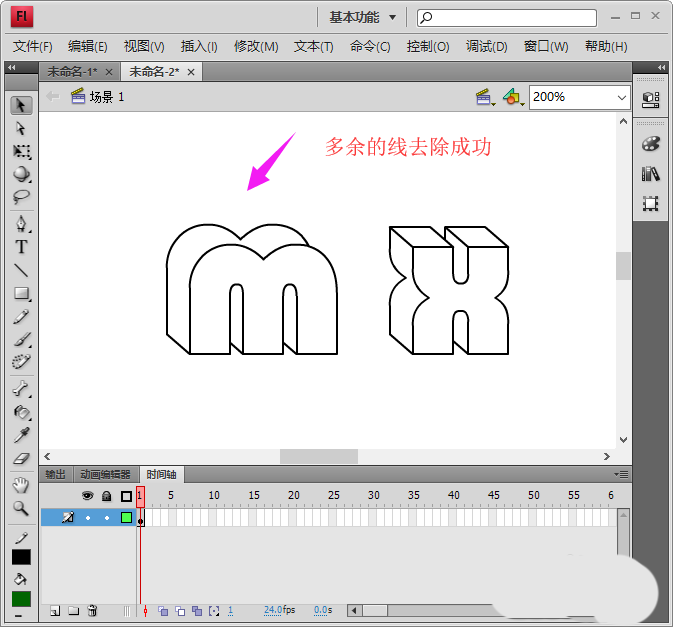Toggle outline view for all layers
The image size is (673, 627).
pos(126,497)
